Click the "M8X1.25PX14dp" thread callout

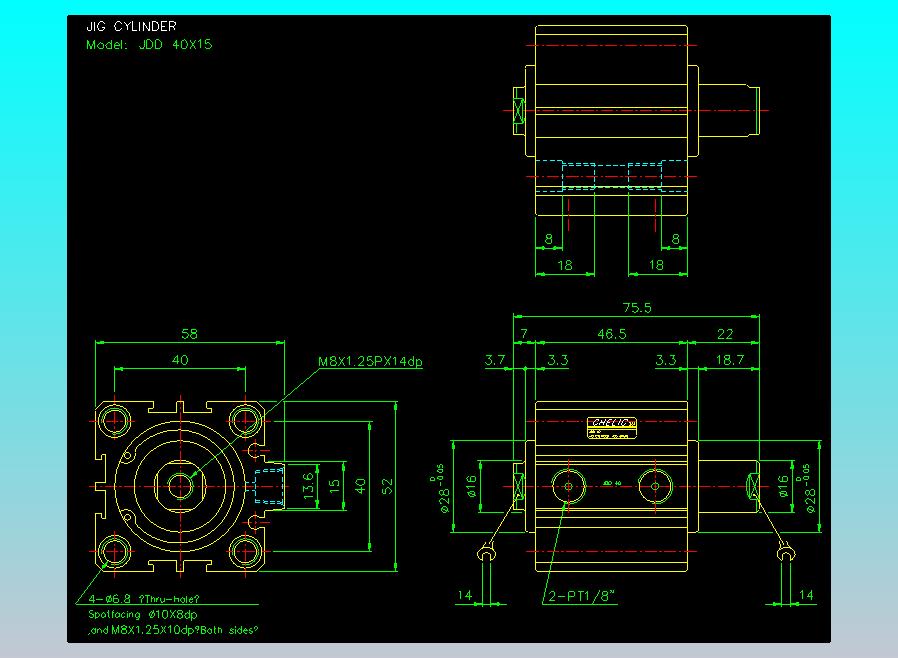point(370,361)
